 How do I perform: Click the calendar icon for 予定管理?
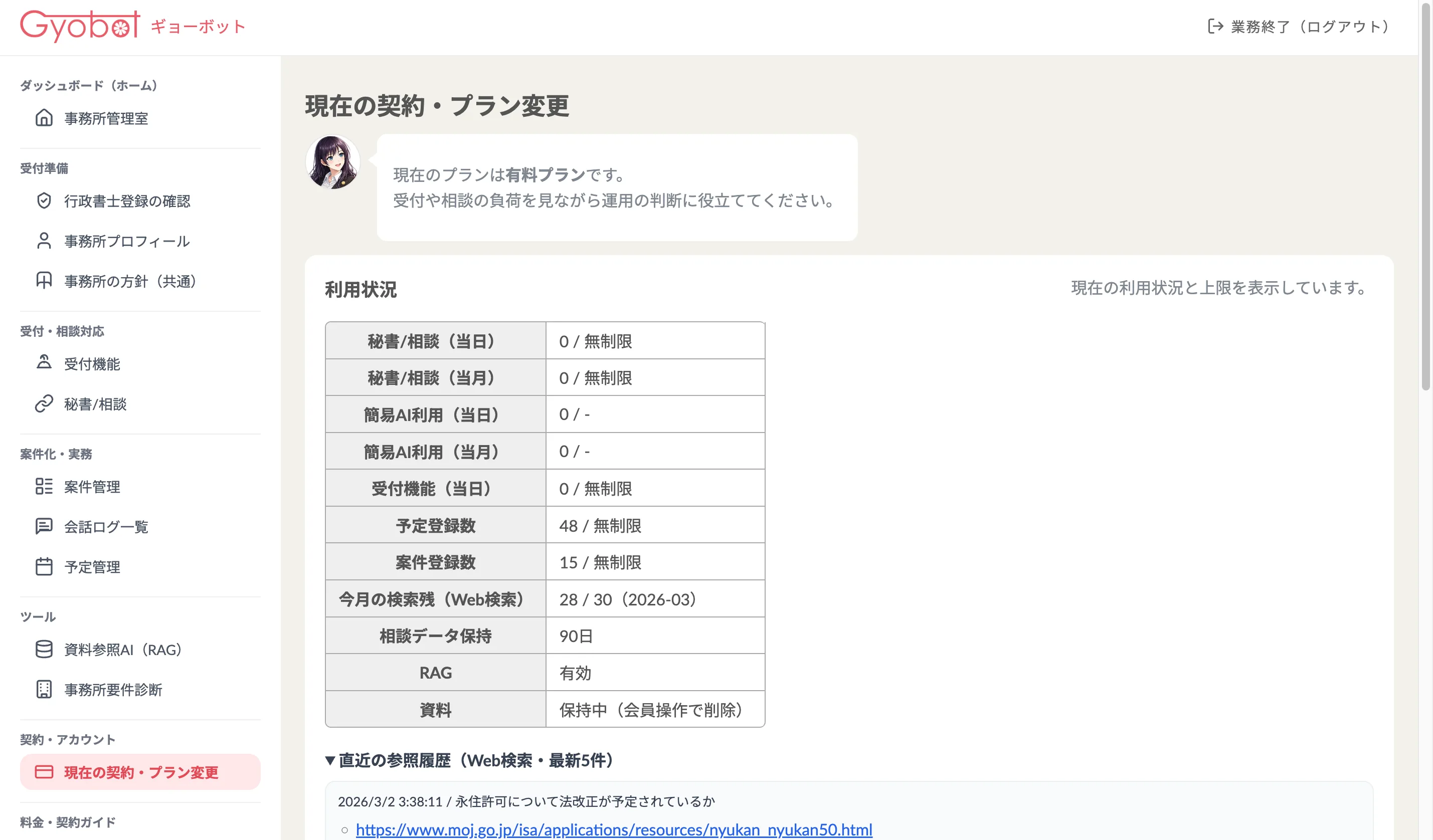coord(44,566)
